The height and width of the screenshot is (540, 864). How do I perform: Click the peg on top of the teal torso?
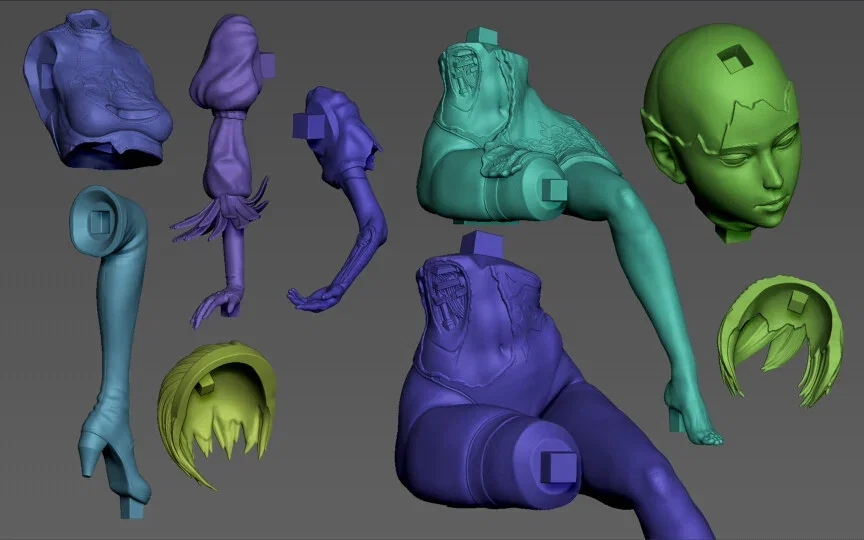click(481, 36)
